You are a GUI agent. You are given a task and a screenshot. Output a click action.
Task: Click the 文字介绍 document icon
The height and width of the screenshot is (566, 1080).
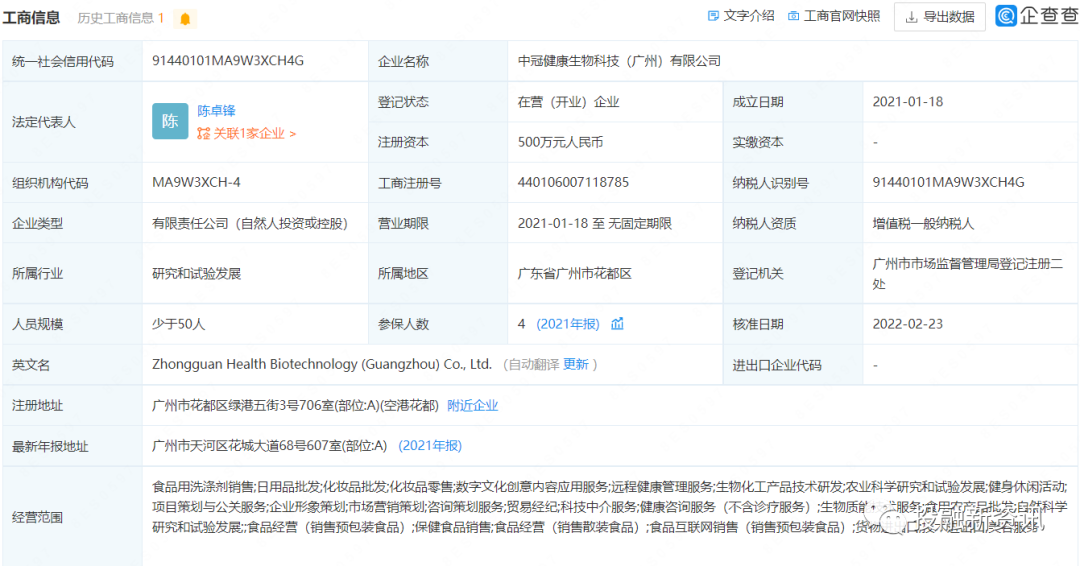coord(714,16)
